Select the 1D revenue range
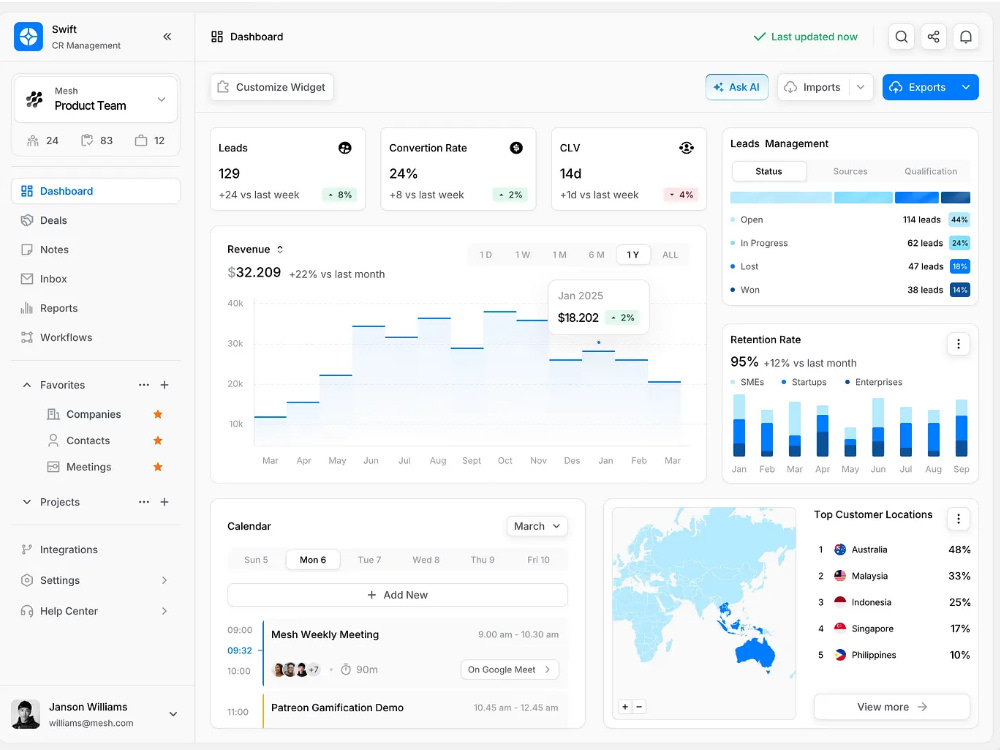This screenshot has height=750, width=1000. click(486, 255)
